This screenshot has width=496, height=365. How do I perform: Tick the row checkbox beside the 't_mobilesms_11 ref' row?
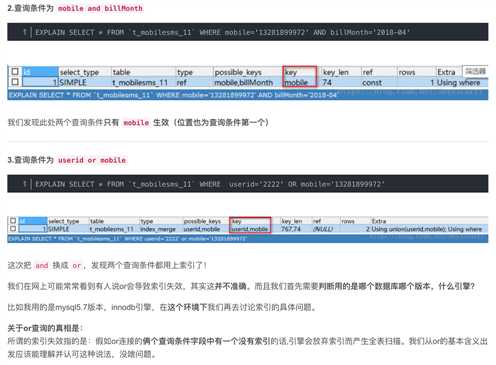pos(15,82)
